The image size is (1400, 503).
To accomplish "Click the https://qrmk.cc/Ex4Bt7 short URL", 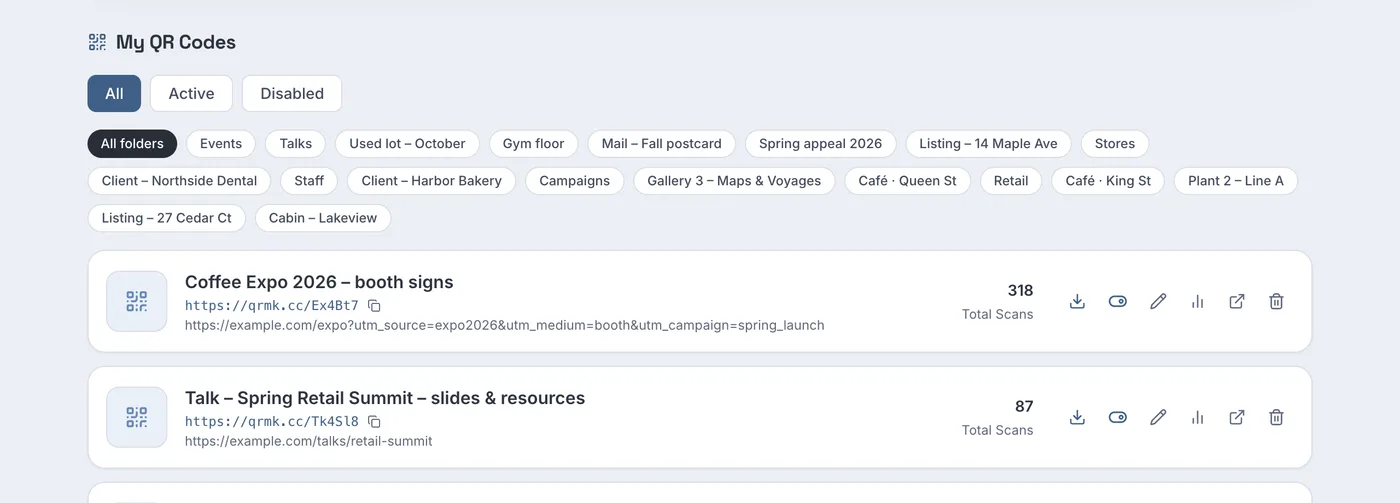I will click(271, 305).
